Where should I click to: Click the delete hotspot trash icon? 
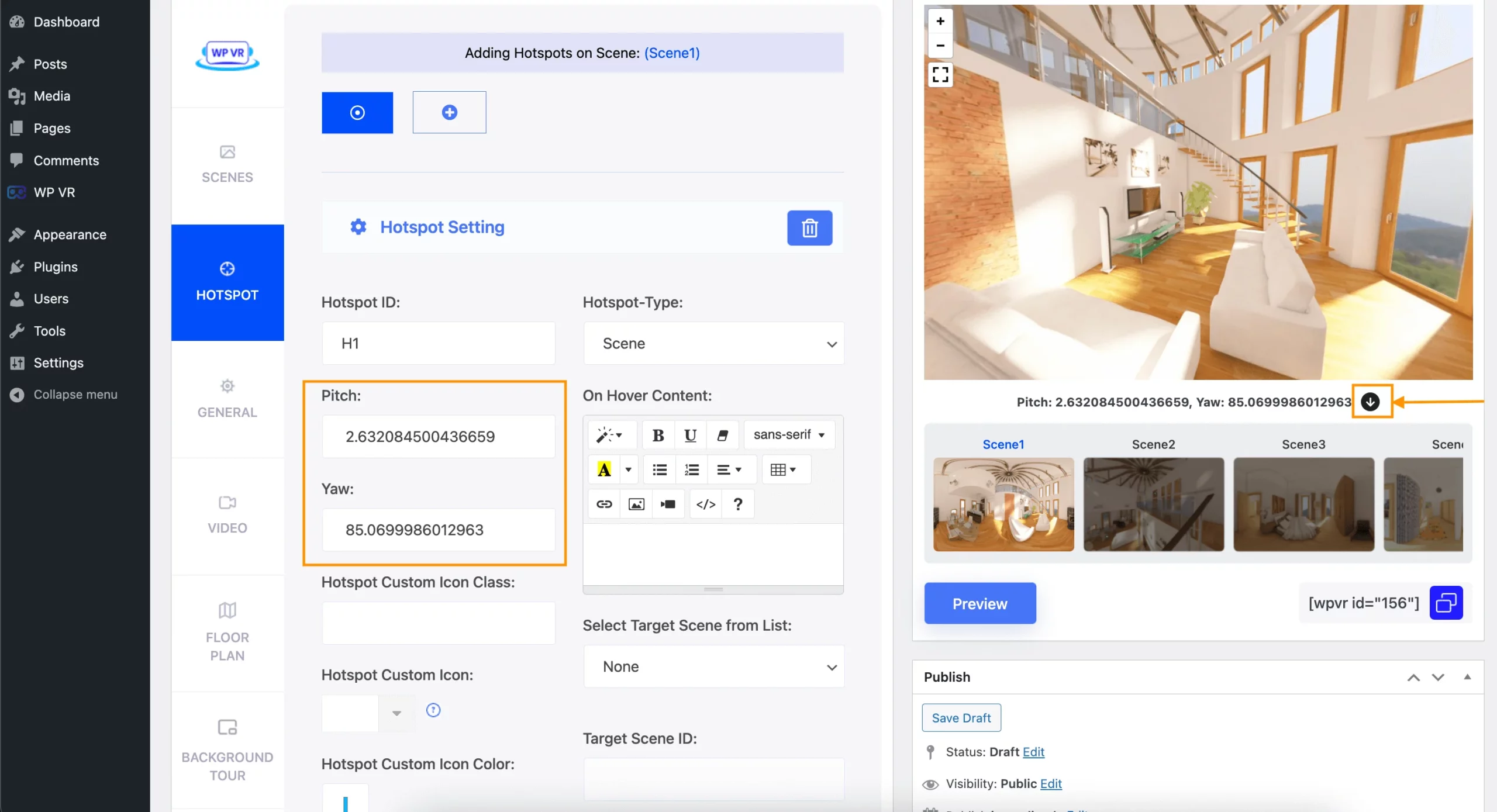(x=810, y=228)
